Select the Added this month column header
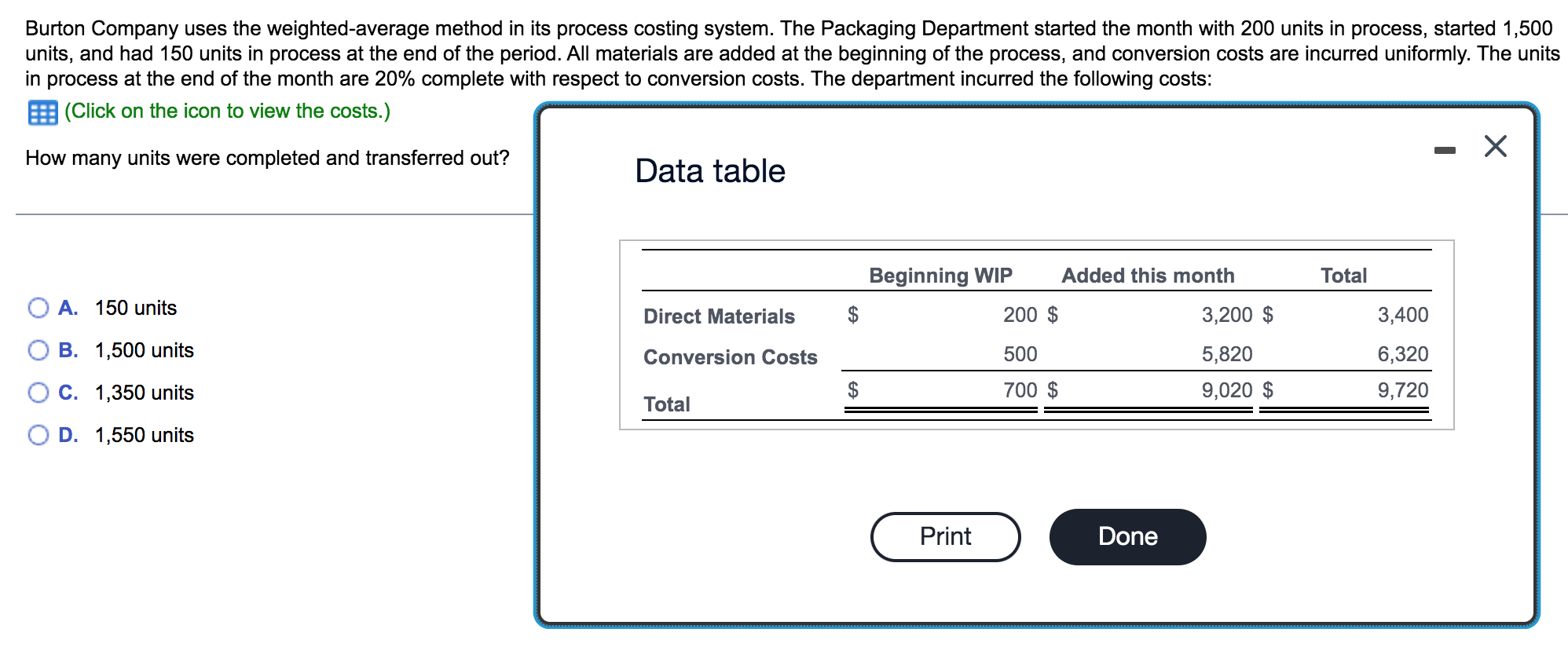The image size is (1568, 647). [x=1149, y=275]
